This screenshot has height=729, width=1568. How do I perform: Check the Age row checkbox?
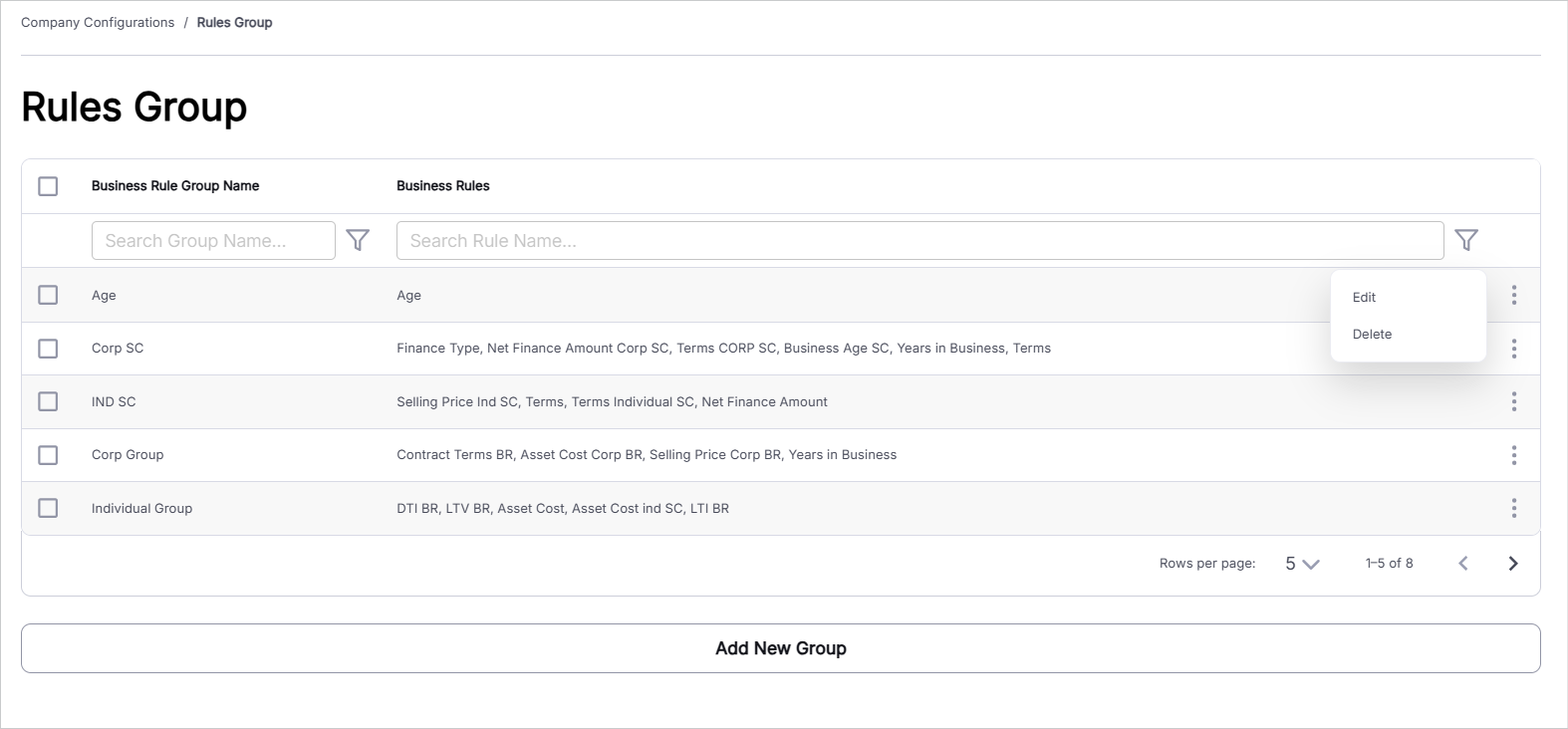point(48,295)
